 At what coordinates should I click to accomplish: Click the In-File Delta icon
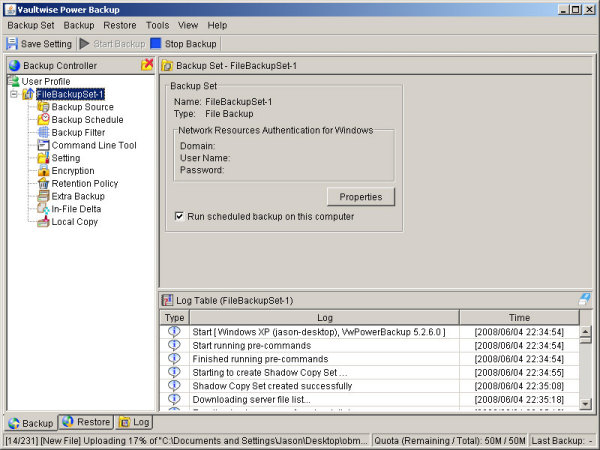tap(43, 209)
